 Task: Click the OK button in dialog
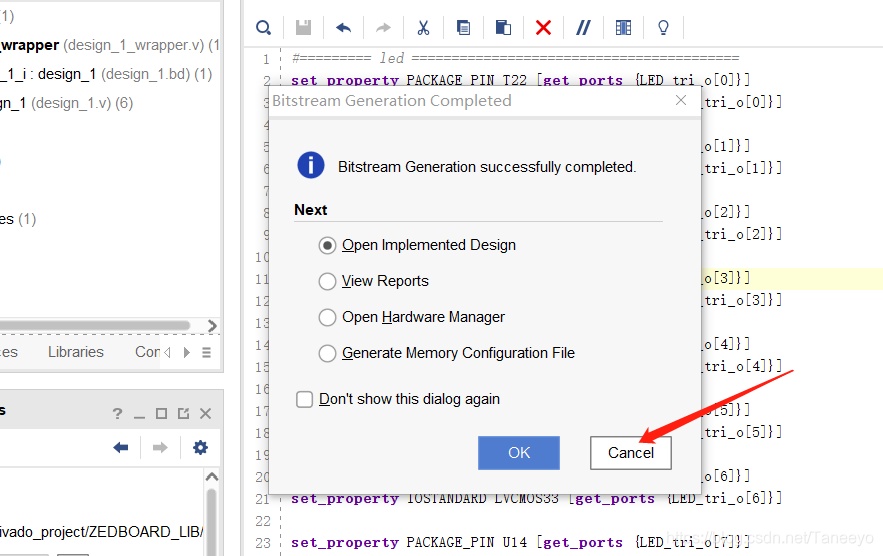[x=519, y=452]
